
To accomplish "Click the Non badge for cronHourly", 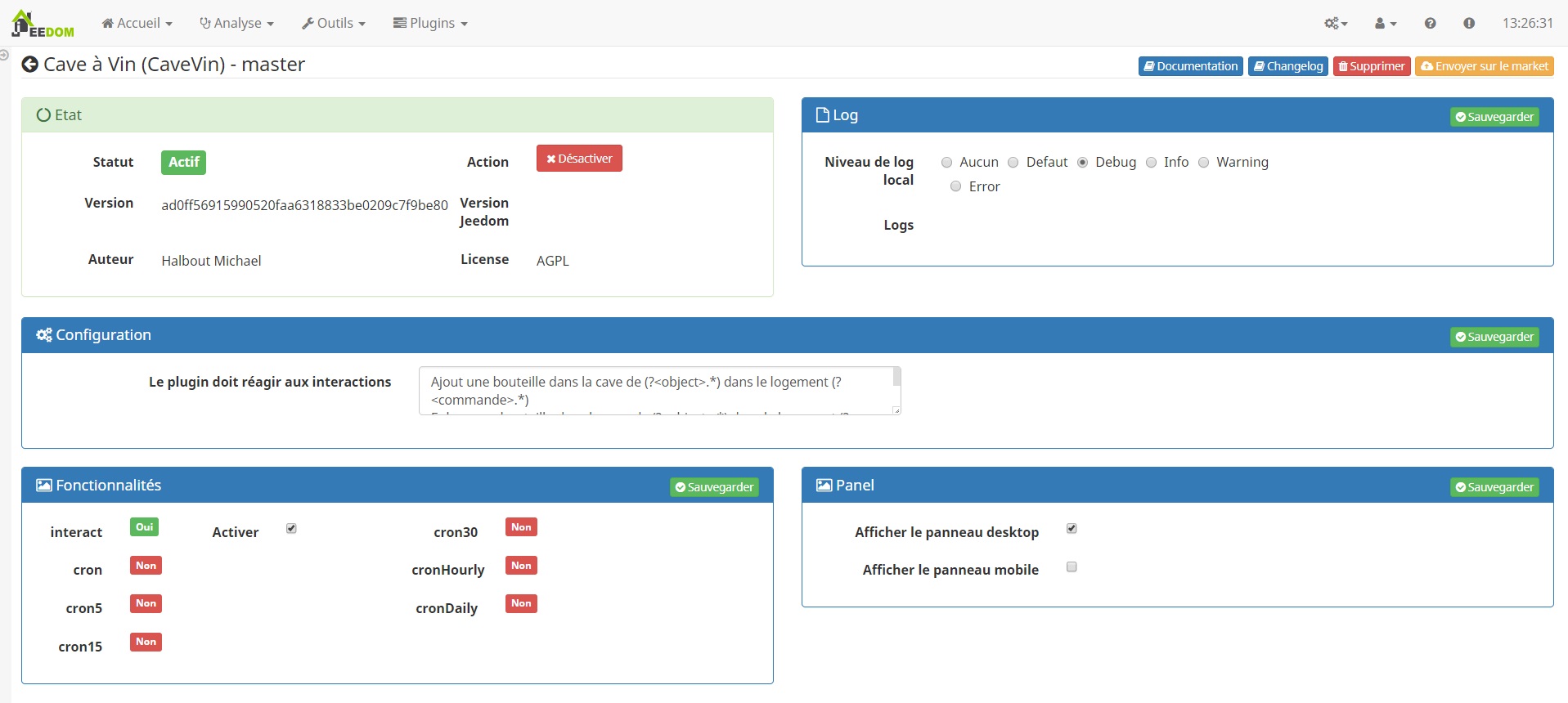I will coord(521,566).
